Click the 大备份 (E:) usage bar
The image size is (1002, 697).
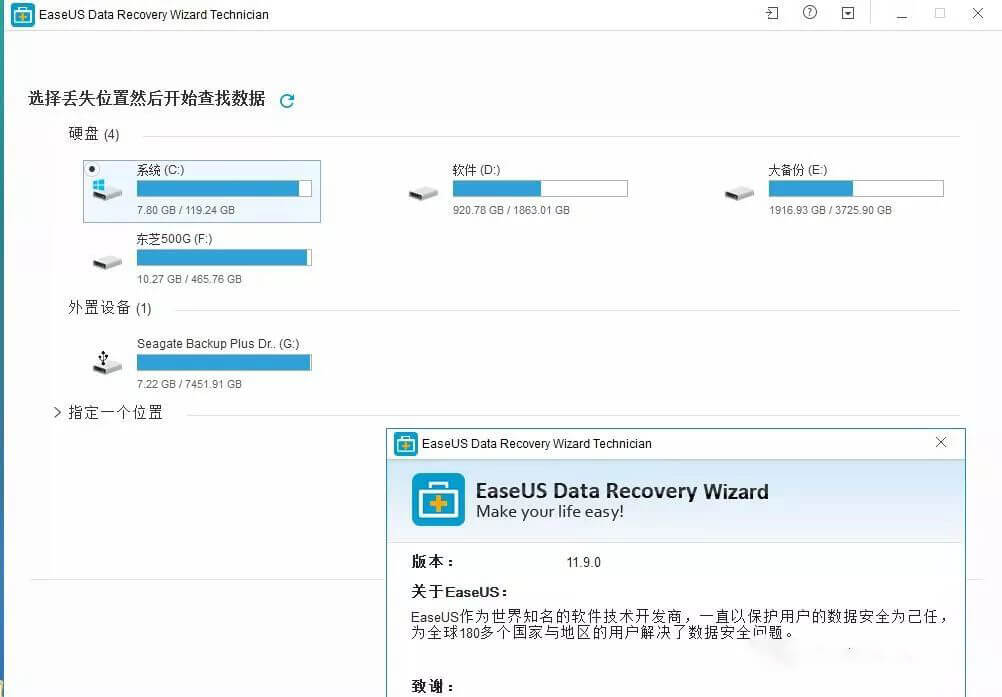click(856, 188)
